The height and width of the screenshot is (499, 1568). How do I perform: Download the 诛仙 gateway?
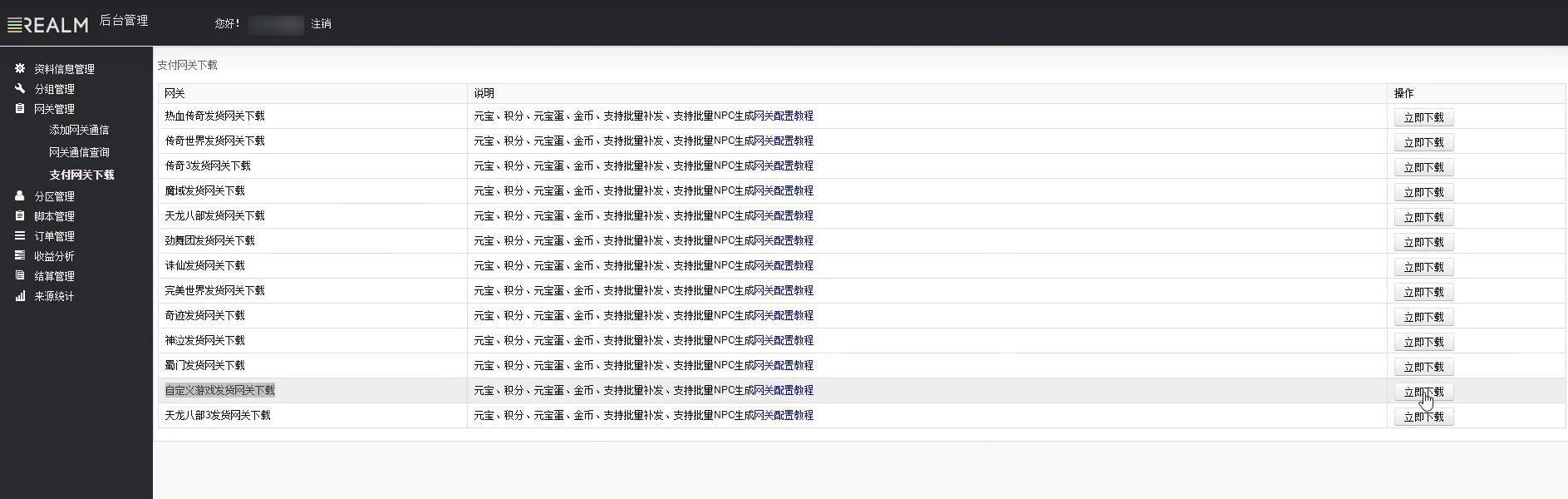pos(1423,267)
